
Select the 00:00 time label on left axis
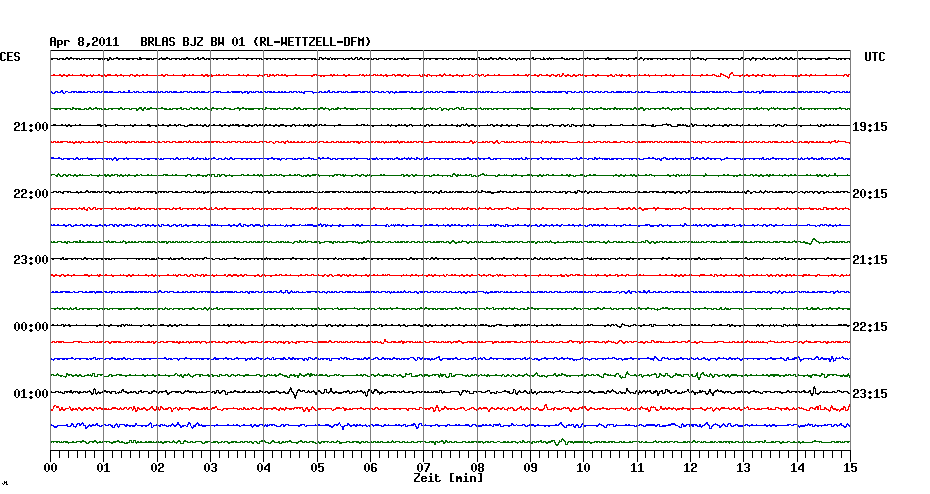coord(30,326)
